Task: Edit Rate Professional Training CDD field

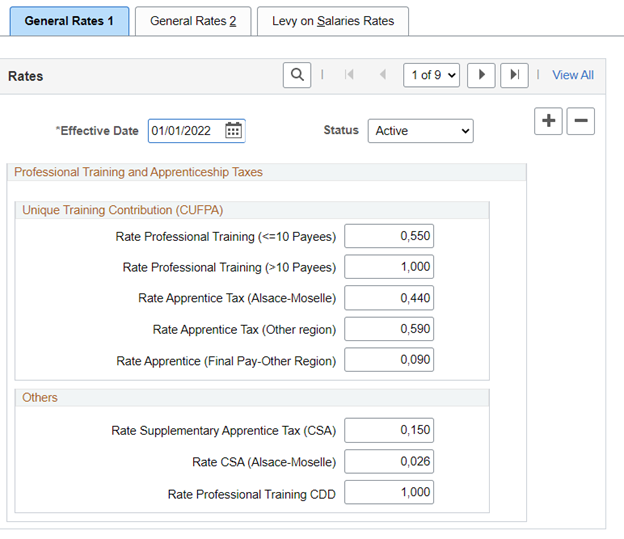Action: pos(389,492)
